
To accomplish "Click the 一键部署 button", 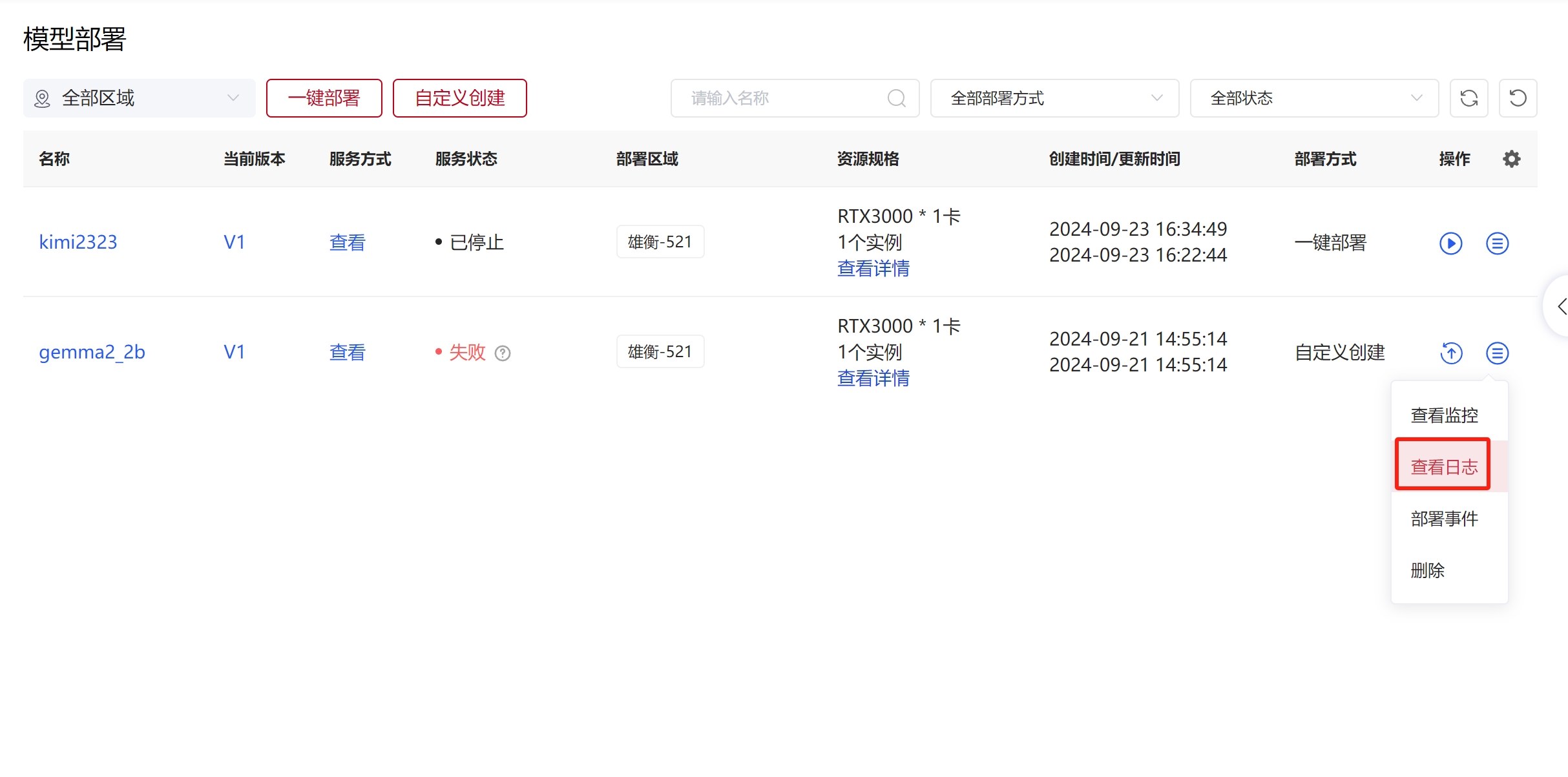I will tap(324, 98).
